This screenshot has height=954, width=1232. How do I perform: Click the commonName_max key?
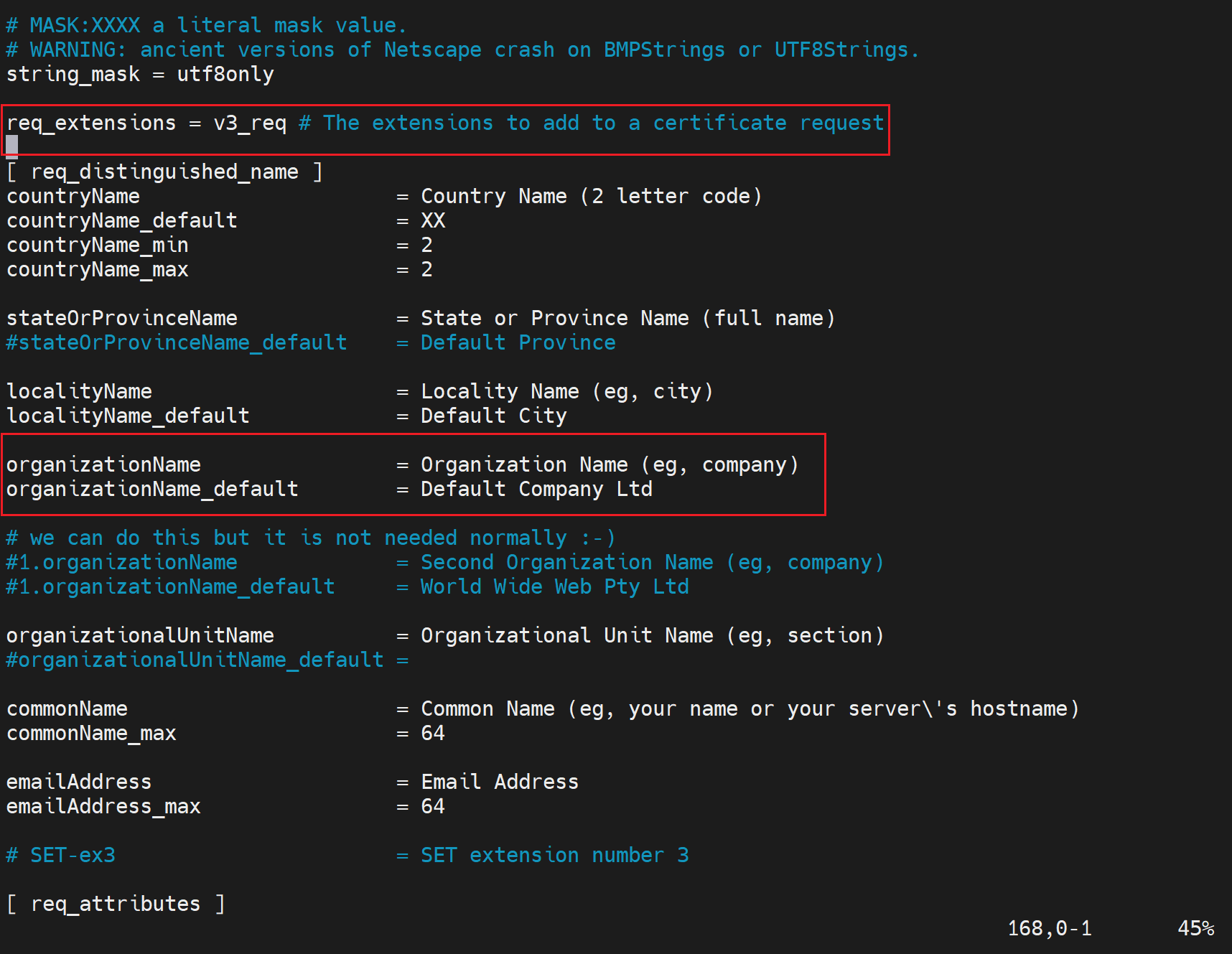pos(91,734)
